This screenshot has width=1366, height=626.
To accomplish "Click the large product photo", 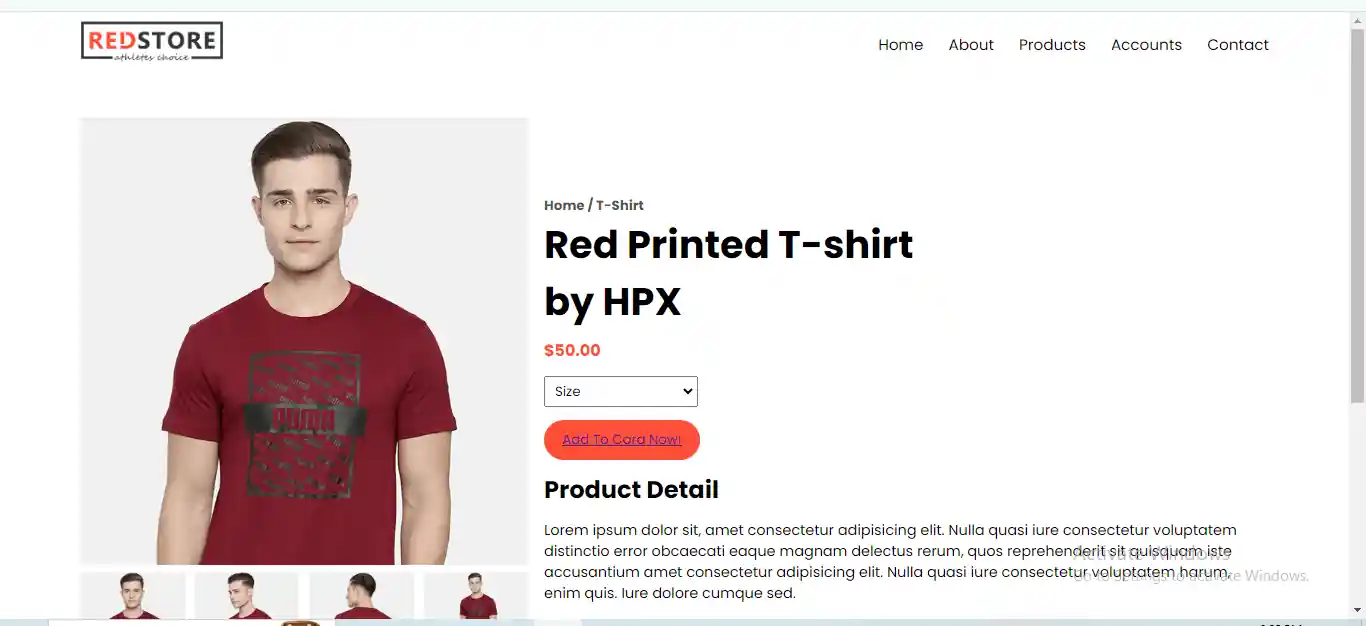I will 304,341.
